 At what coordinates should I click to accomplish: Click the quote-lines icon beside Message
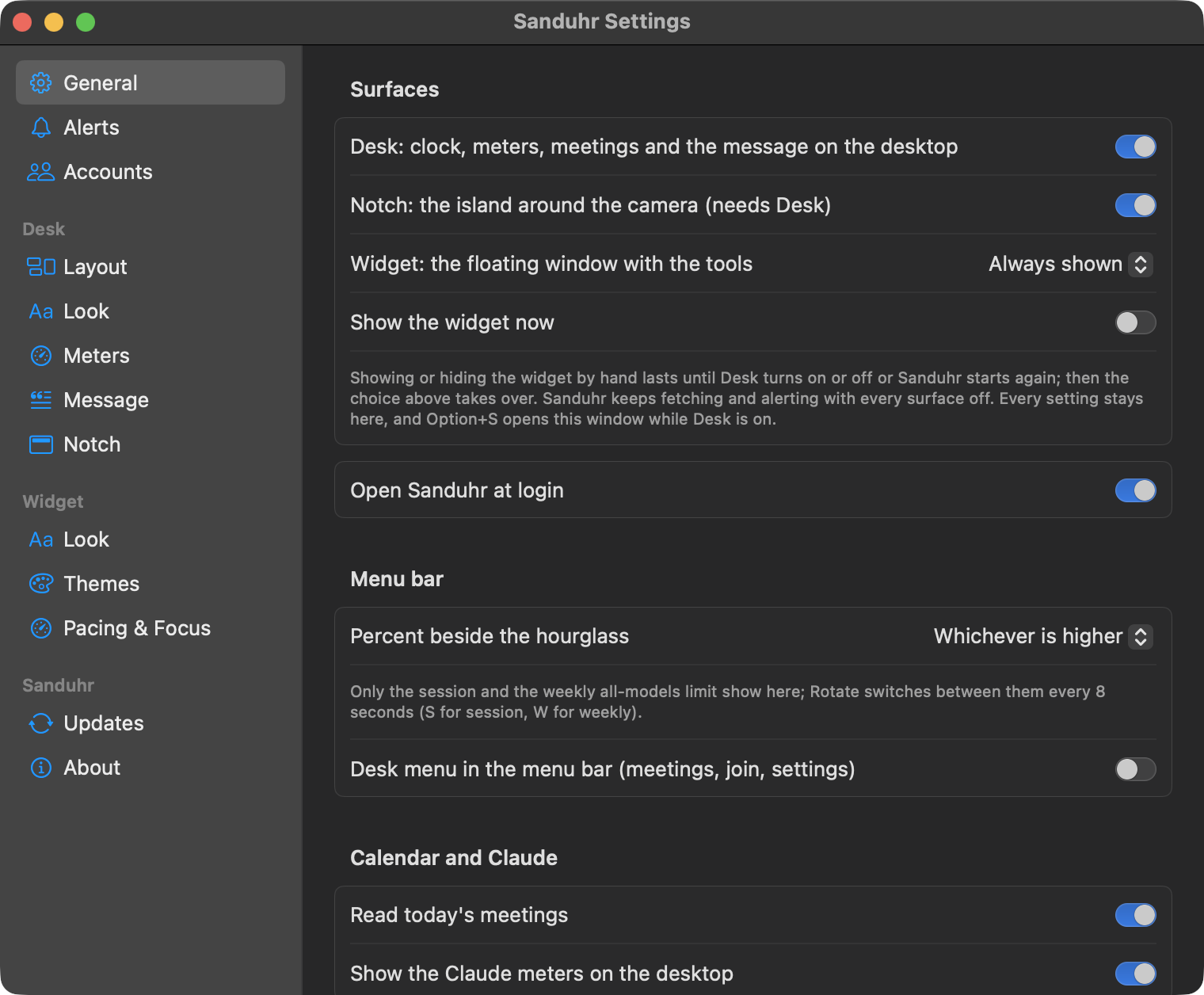tap(41, 399)
